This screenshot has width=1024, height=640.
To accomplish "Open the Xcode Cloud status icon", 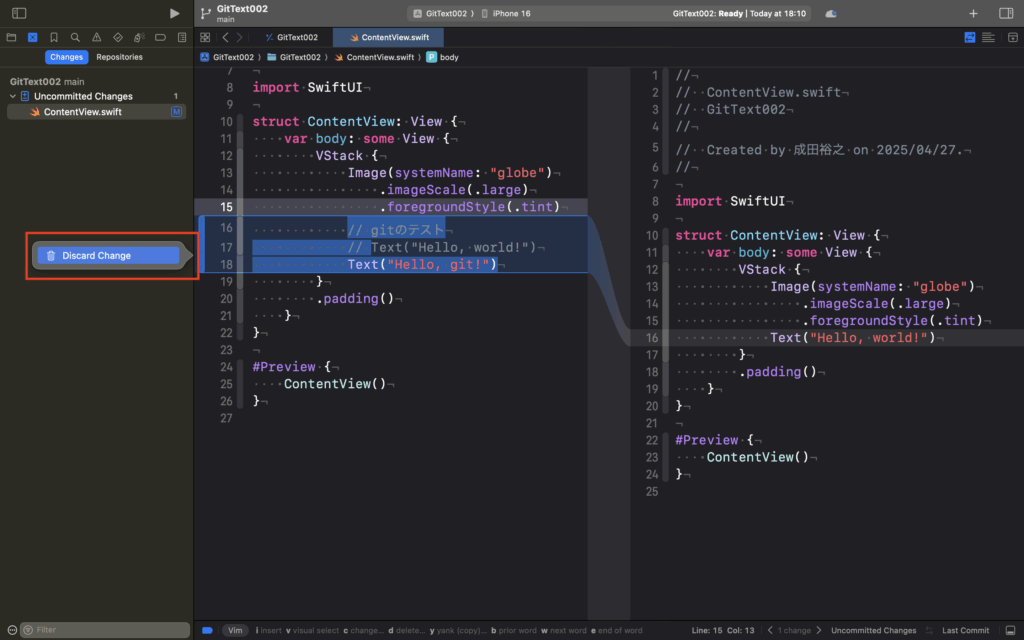I will tap(831, 13).
